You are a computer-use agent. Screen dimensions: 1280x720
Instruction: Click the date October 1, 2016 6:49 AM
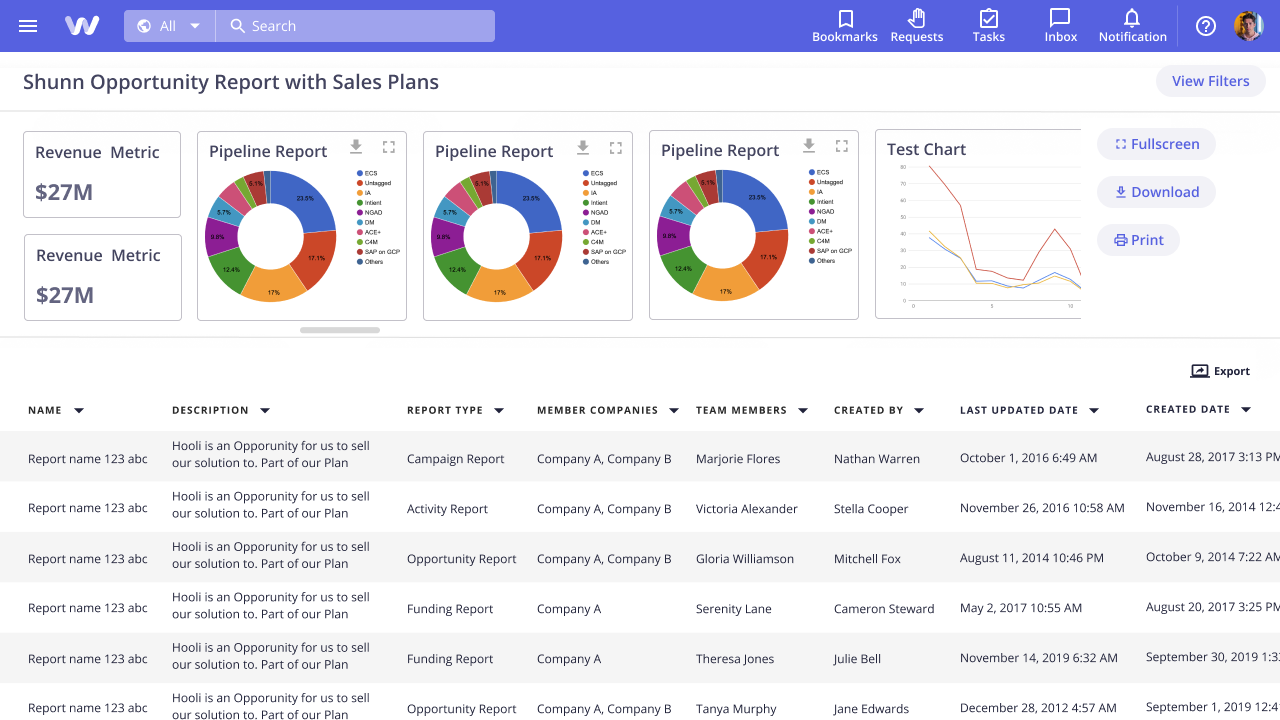pyautogui.click(x=1028, y=458)
